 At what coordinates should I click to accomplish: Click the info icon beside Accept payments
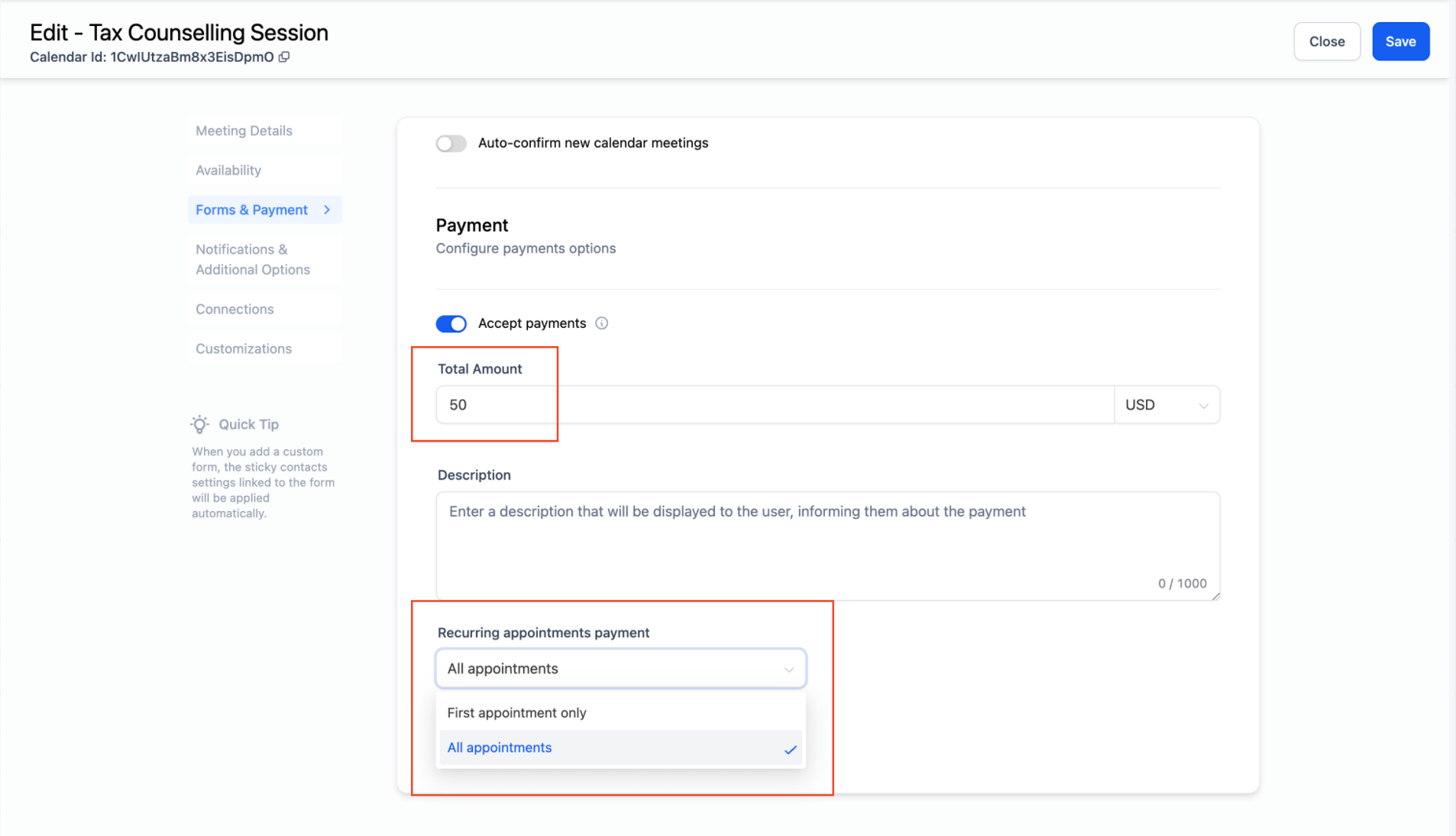point(602,323)
